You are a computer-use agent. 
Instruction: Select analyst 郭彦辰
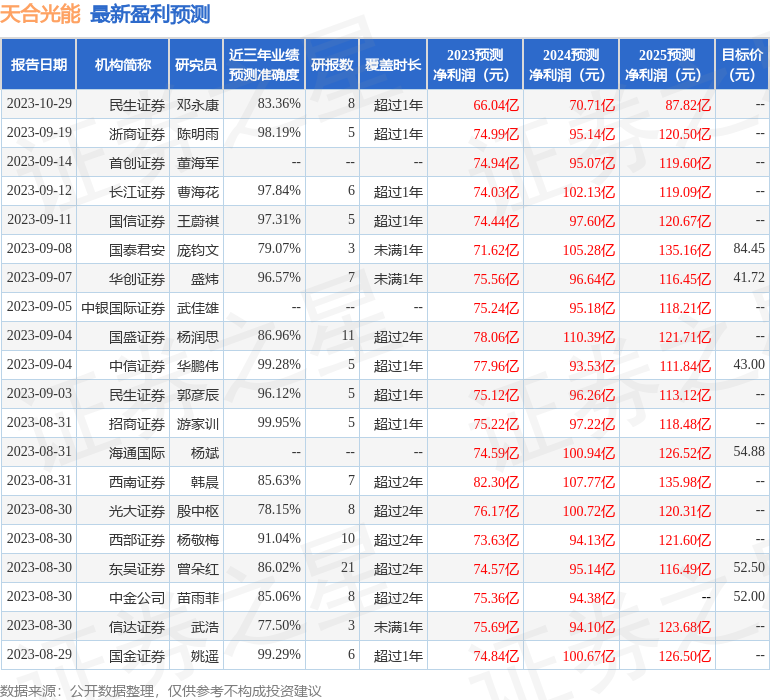click(198, 394)
